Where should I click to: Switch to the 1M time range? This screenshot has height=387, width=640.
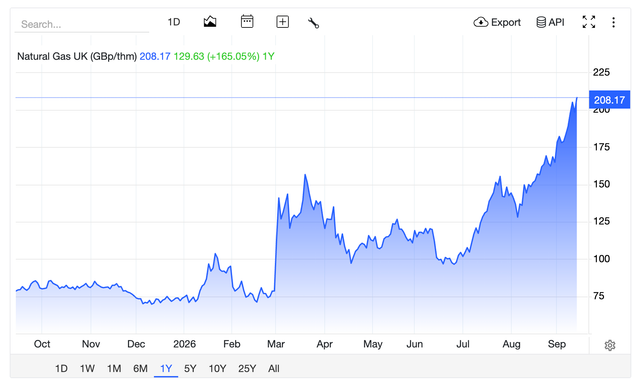pyautogui.click(x=114, y=369)
